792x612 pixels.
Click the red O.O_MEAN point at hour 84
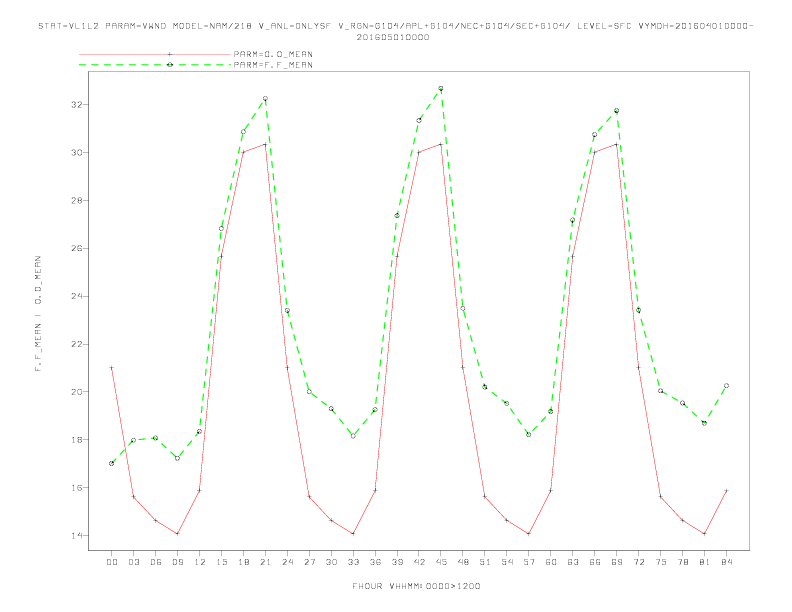[x=726, y=490]
